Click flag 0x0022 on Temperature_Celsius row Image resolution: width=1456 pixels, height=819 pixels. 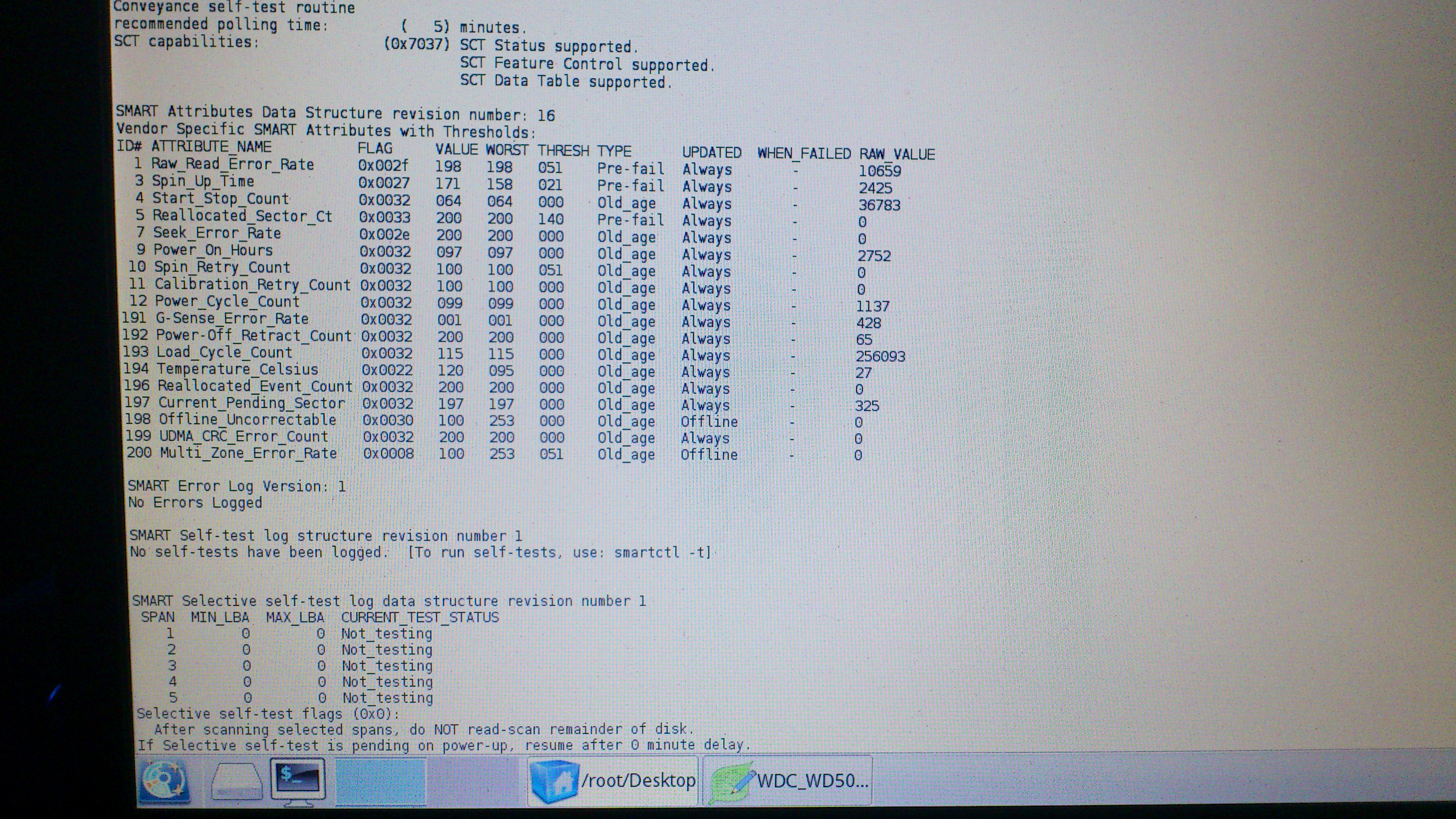[387, 370]
